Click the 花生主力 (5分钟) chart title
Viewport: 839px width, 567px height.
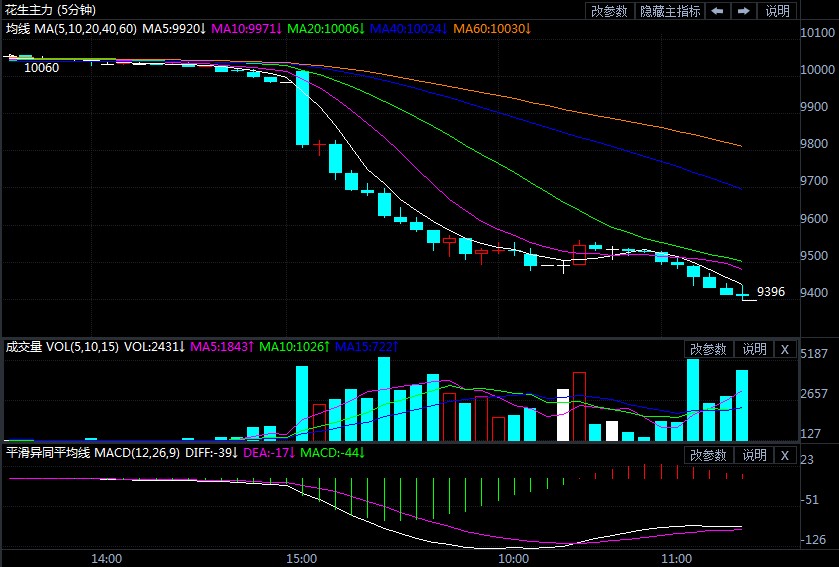51,10
